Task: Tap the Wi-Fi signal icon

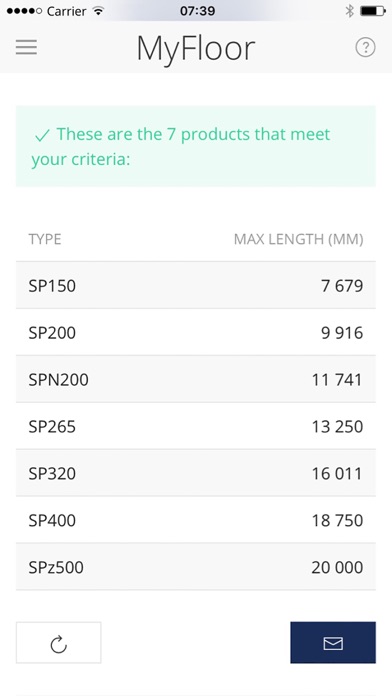Action: point(98,11)
